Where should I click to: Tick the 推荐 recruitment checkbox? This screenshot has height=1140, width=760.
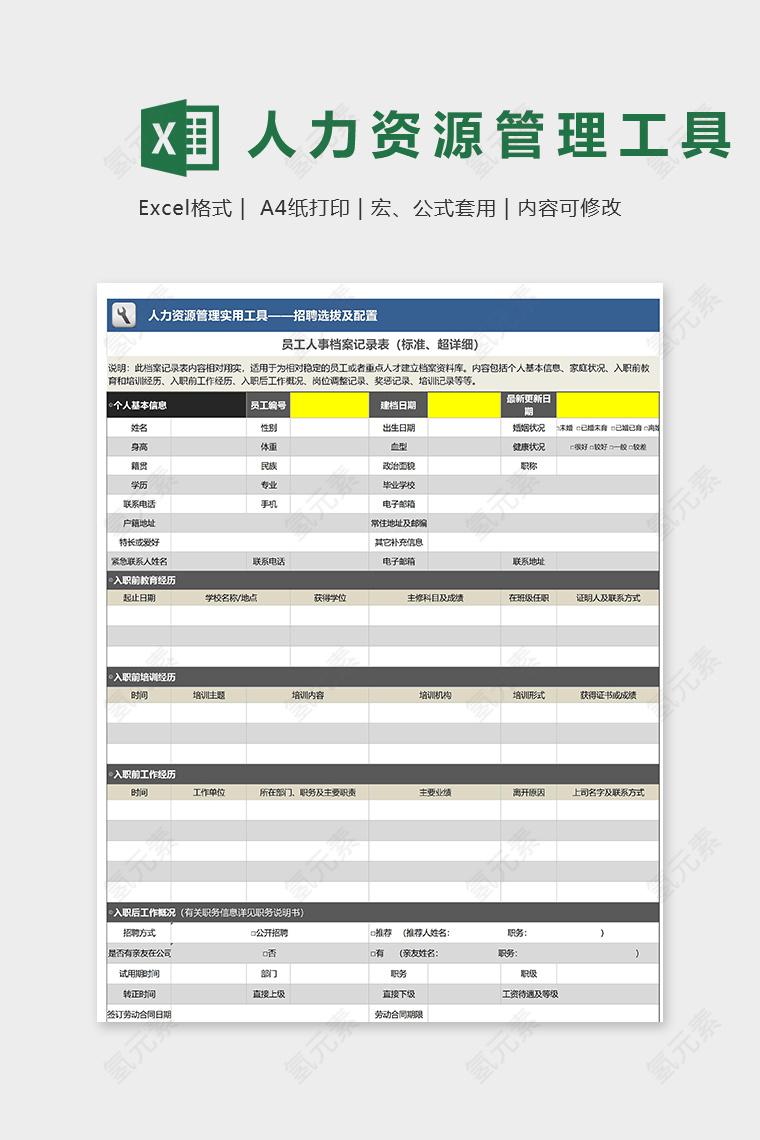[x=373, y=934]
